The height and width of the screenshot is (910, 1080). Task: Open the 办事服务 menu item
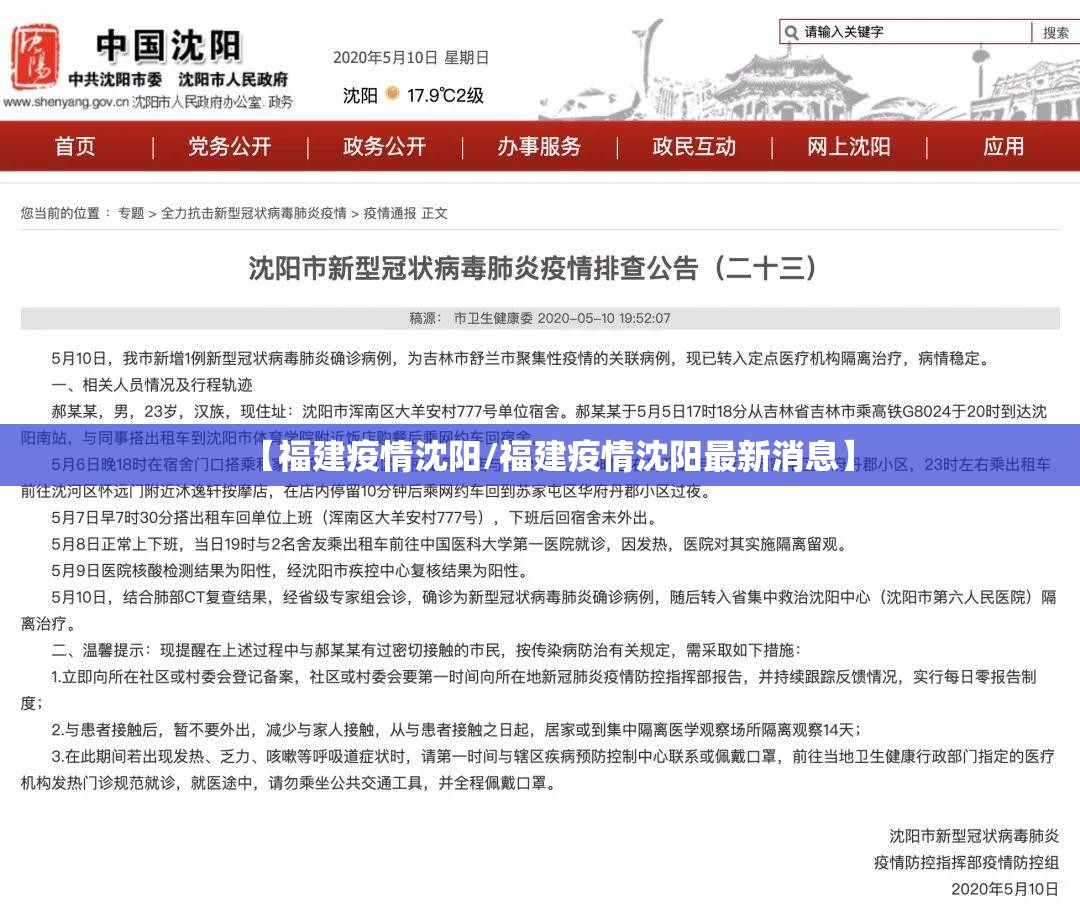[539, 147]
